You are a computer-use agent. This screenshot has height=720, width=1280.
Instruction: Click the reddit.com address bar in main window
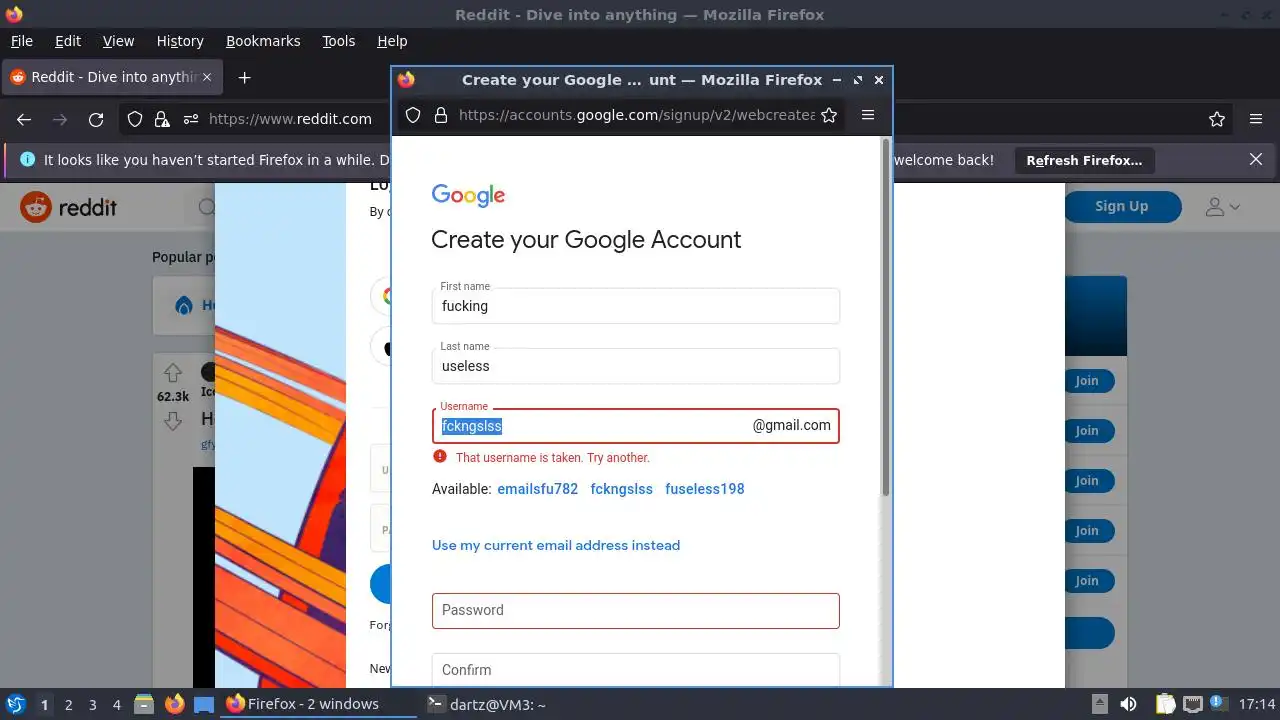coord(290,119)
